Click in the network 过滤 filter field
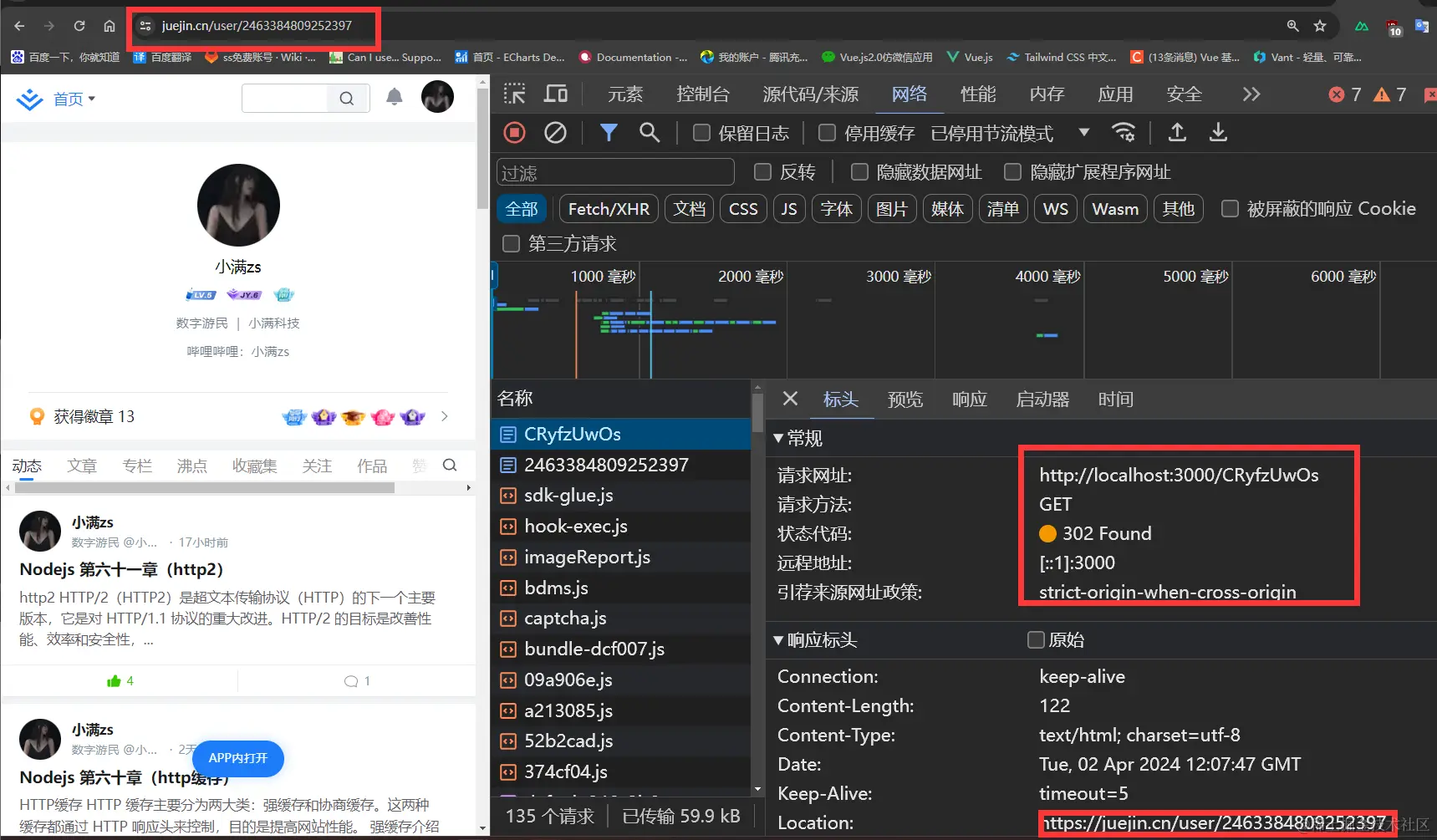 pyautogui.click(x=615, y=172)
